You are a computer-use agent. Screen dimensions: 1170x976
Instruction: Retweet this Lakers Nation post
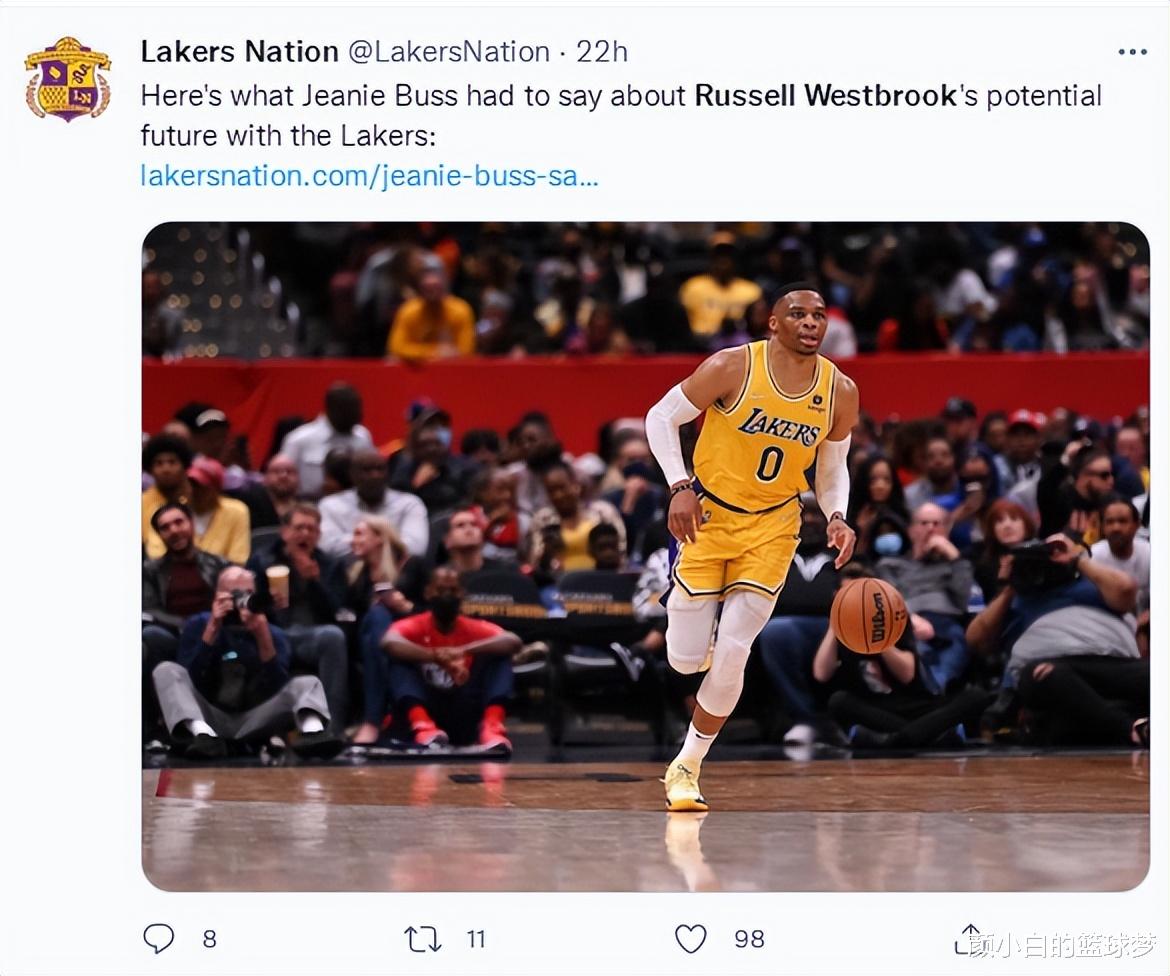[422, 939]
